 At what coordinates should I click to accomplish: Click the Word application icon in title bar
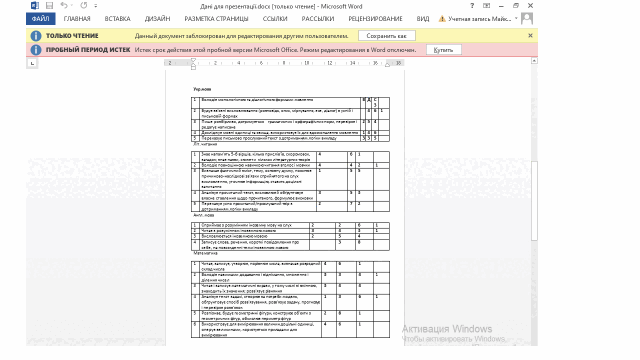[35, 6]
